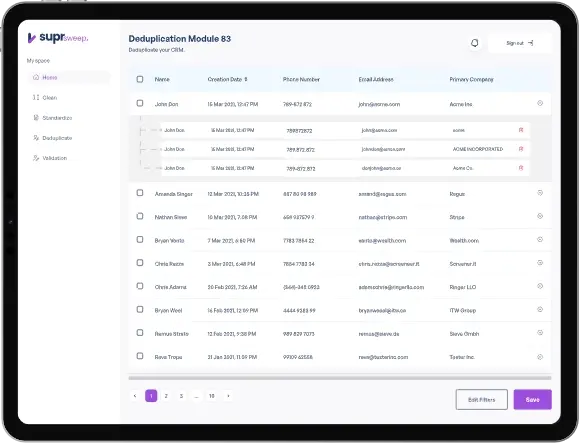Check the Bryan Weel row checkbox

click(140, 309)
